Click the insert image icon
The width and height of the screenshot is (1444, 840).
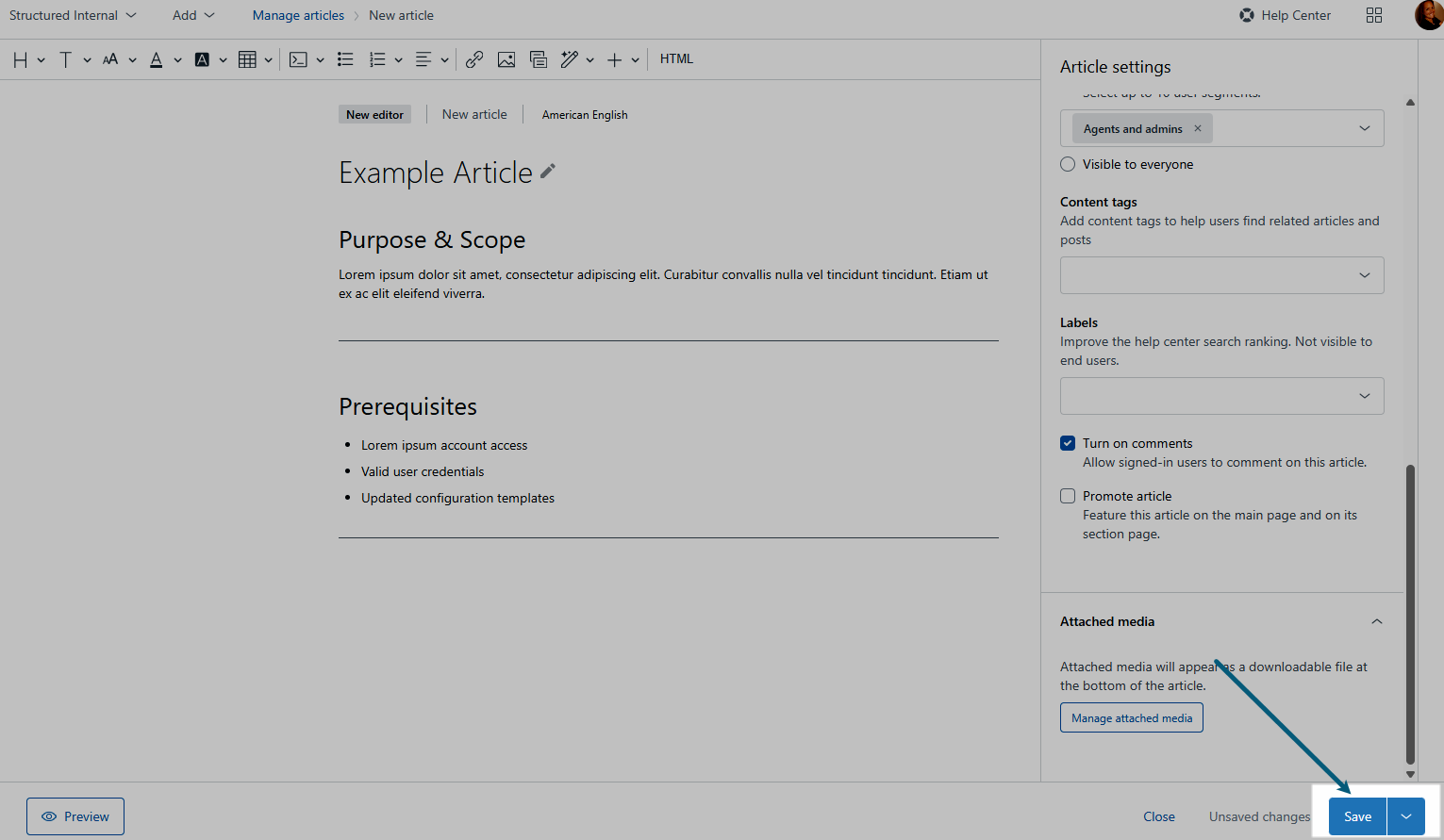coord(506,59)
